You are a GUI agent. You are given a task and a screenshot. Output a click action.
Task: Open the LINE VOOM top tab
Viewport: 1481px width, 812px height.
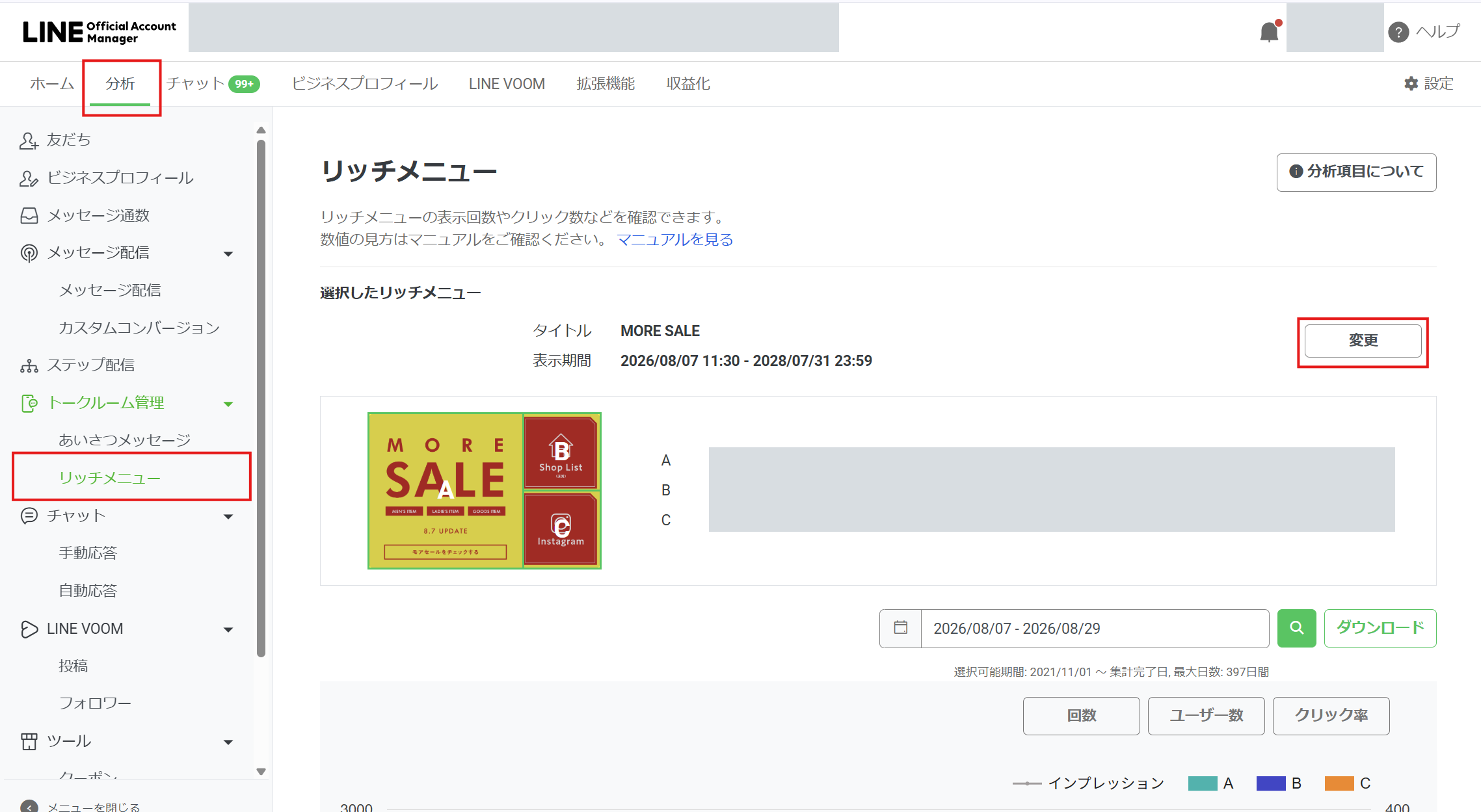(507, 84)
